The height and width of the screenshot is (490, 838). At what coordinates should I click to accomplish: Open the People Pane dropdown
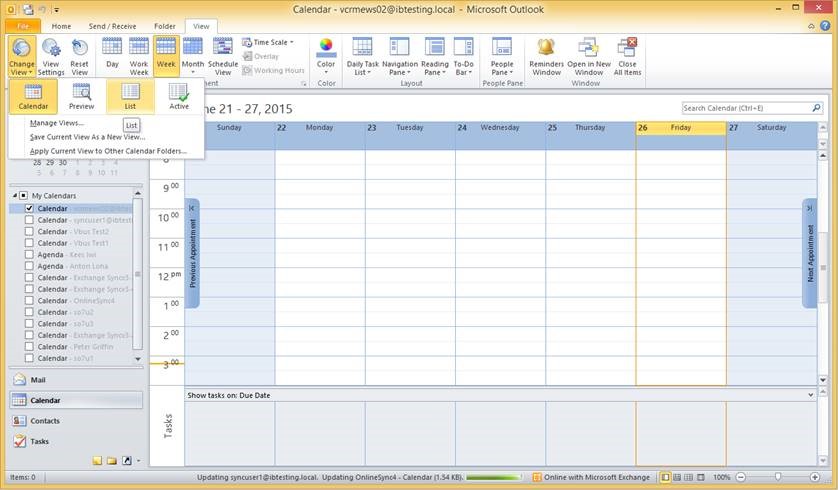click(x=502, y=57)
